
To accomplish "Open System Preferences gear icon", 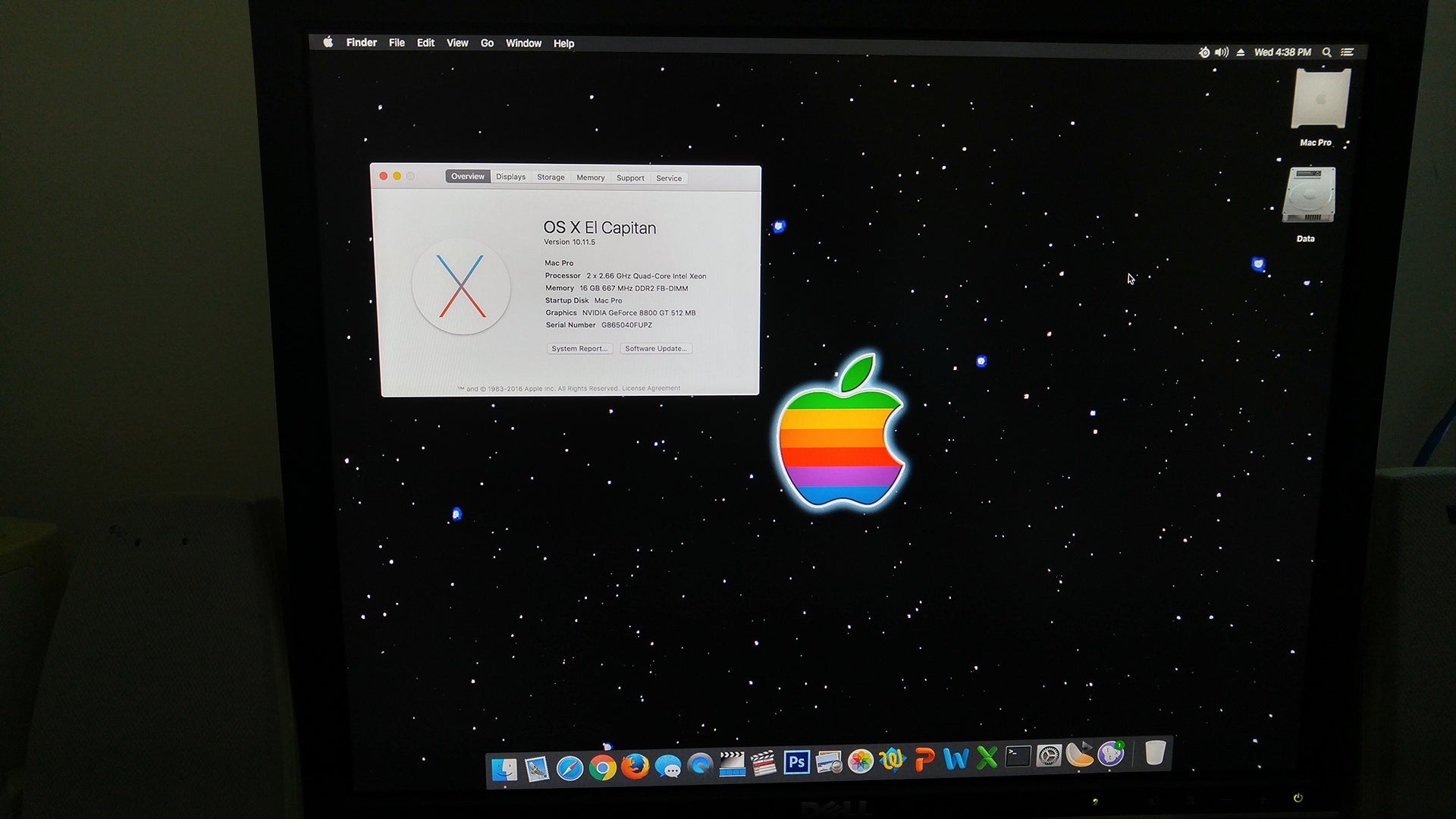I will coord(1049,755).
